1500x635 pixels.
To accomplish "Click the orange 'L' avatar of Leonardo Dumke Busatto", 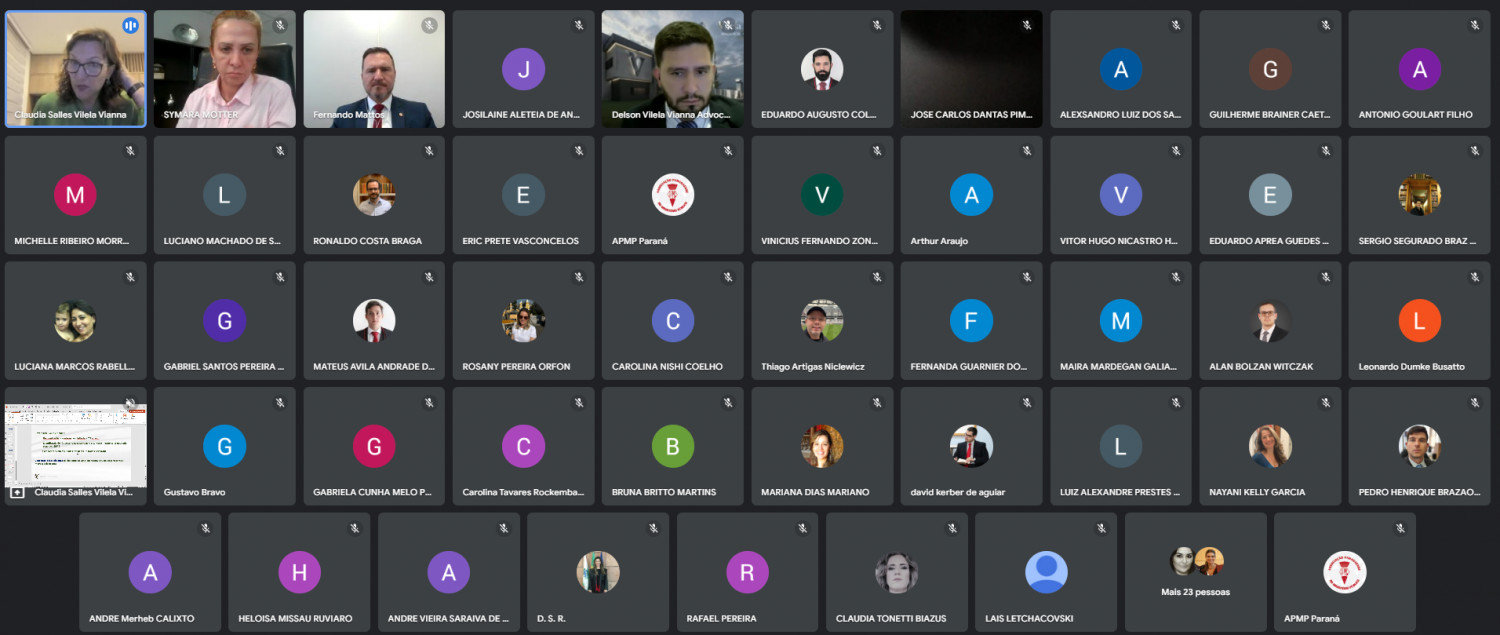I will point(1419,321).
